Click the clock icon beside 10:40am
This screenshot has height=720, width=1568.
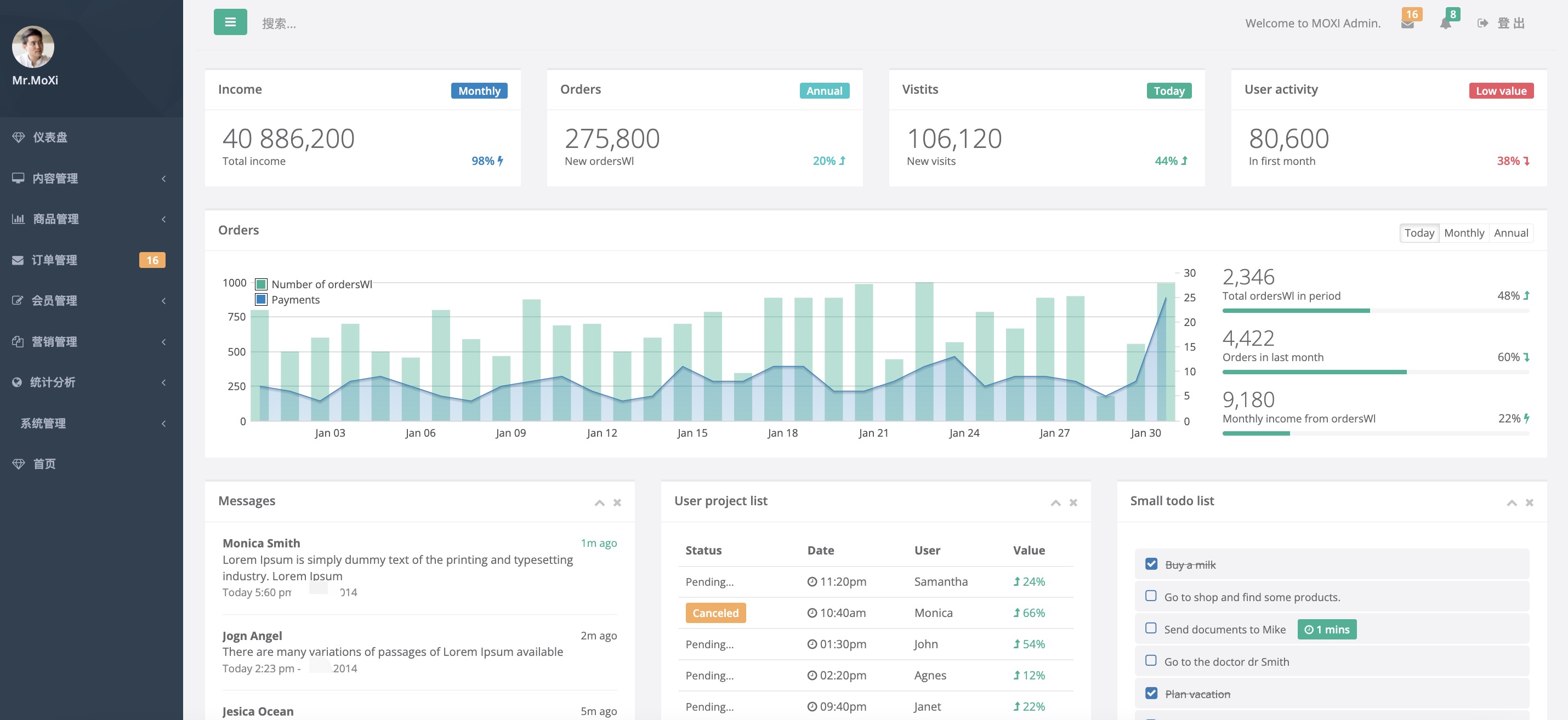(x=812, y=613)
